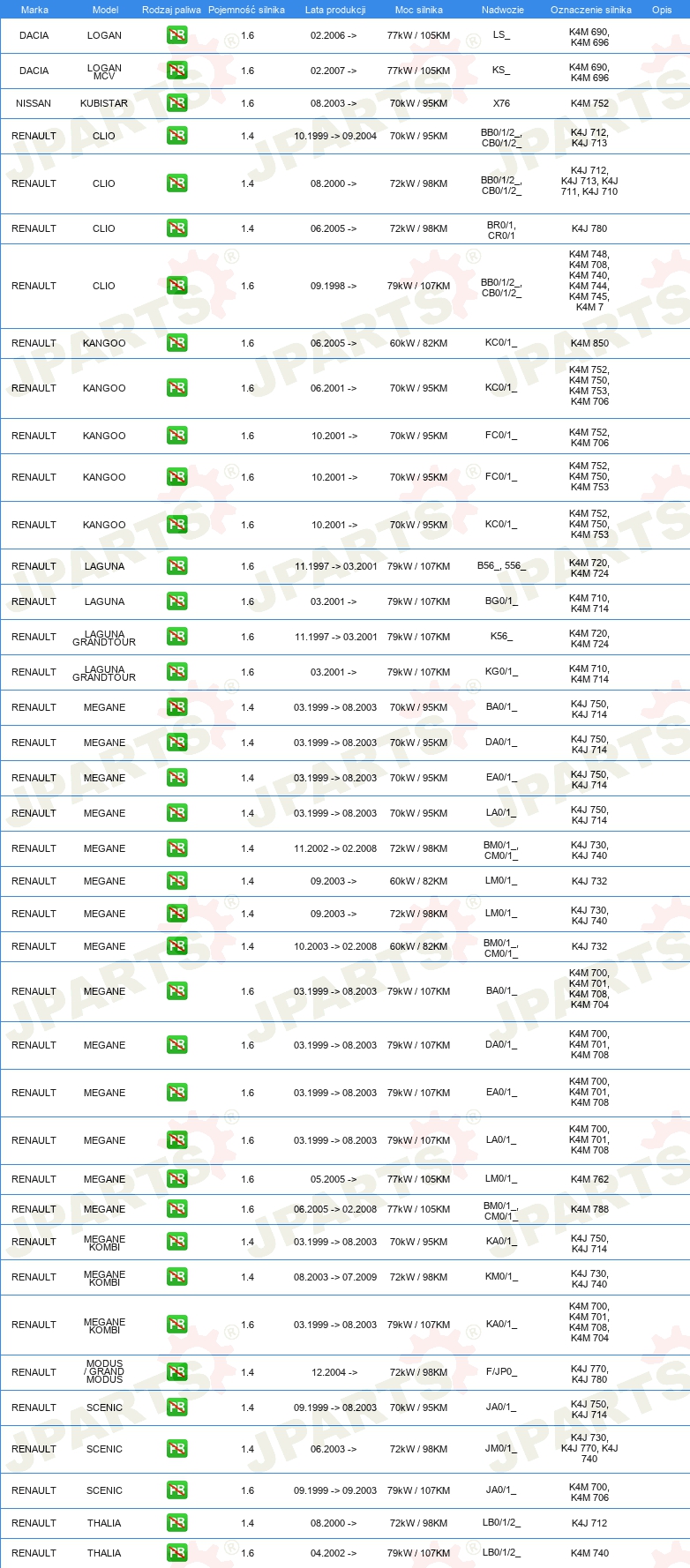This screenshot has width=690, height=1568.
Task: Click the Lata produkcji column header
Action: tap(335, 10)
